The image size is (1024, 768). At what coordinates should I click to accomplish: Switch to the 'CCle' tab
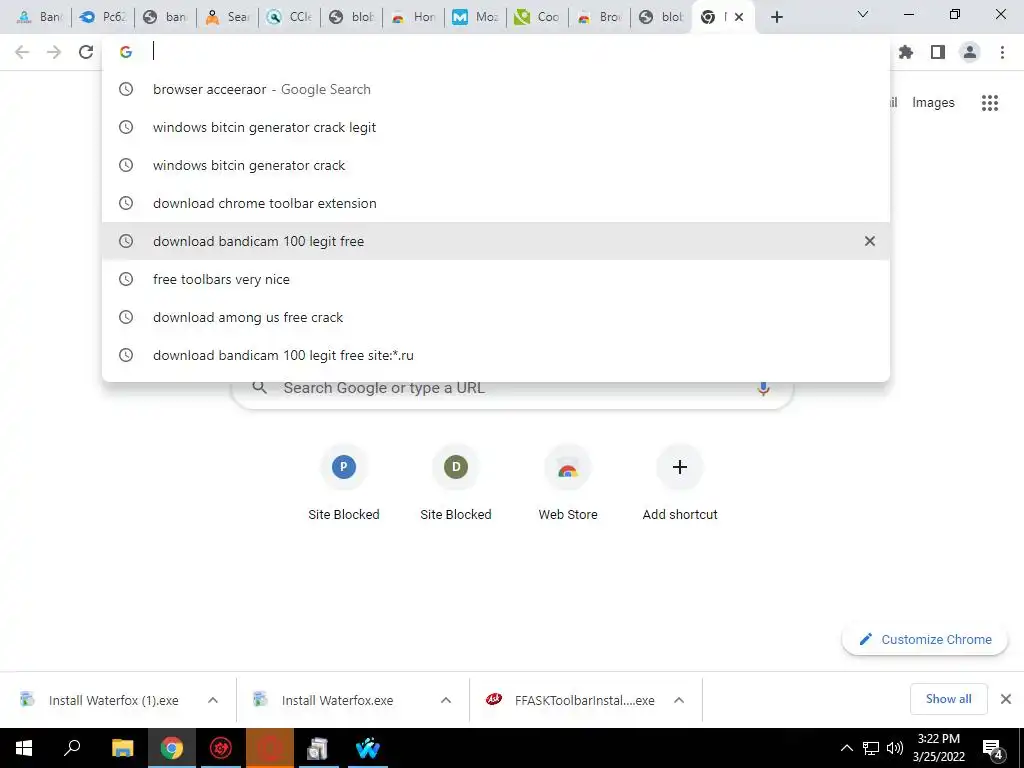(289, 17)
